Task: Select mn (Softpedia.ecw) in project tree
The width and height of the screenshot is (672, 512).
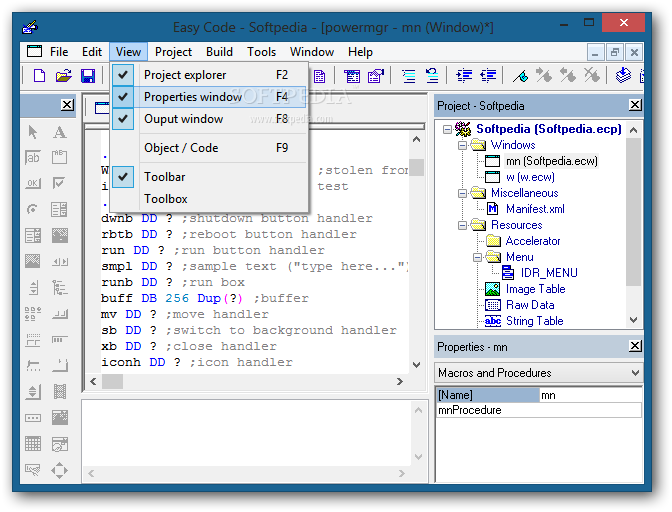Action: pos(551,161)
